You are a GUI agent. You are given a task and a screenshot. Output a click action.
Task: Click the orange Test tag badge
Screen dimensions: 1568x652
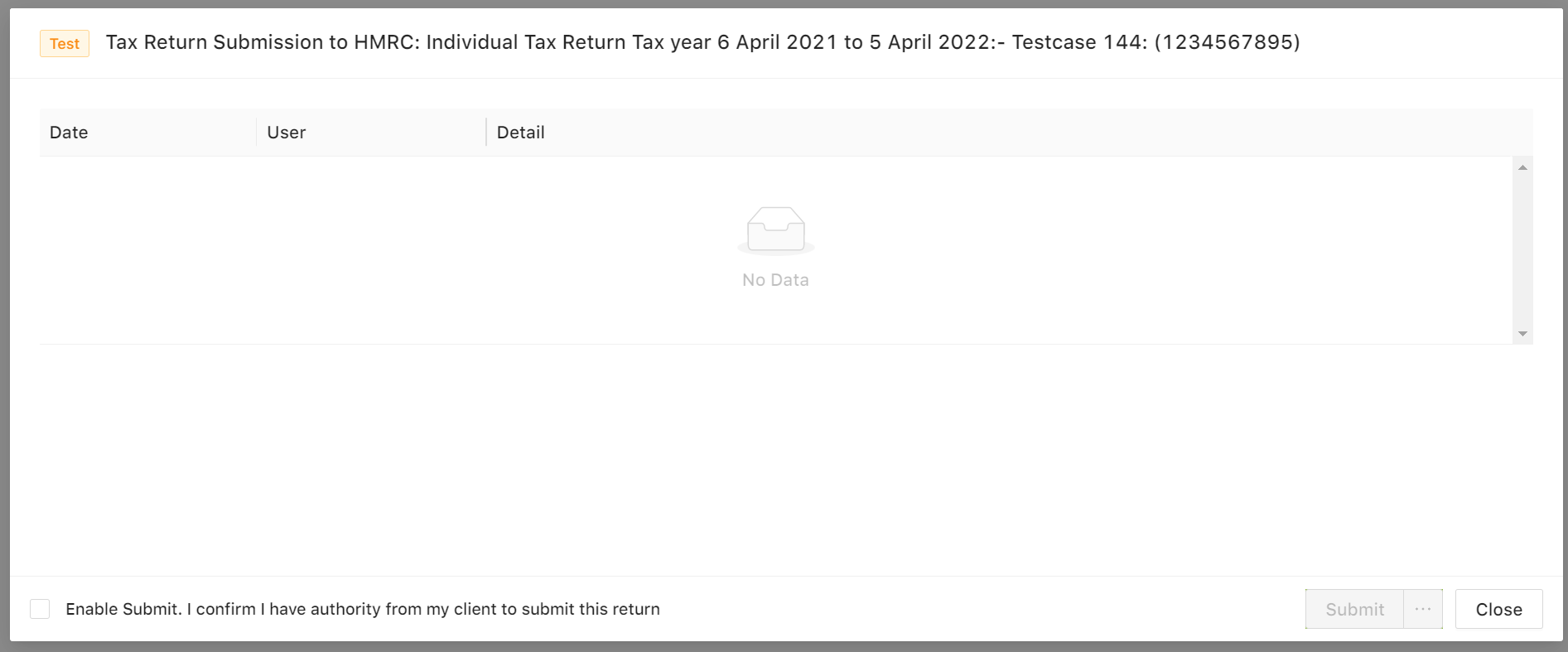click(65, 44)
